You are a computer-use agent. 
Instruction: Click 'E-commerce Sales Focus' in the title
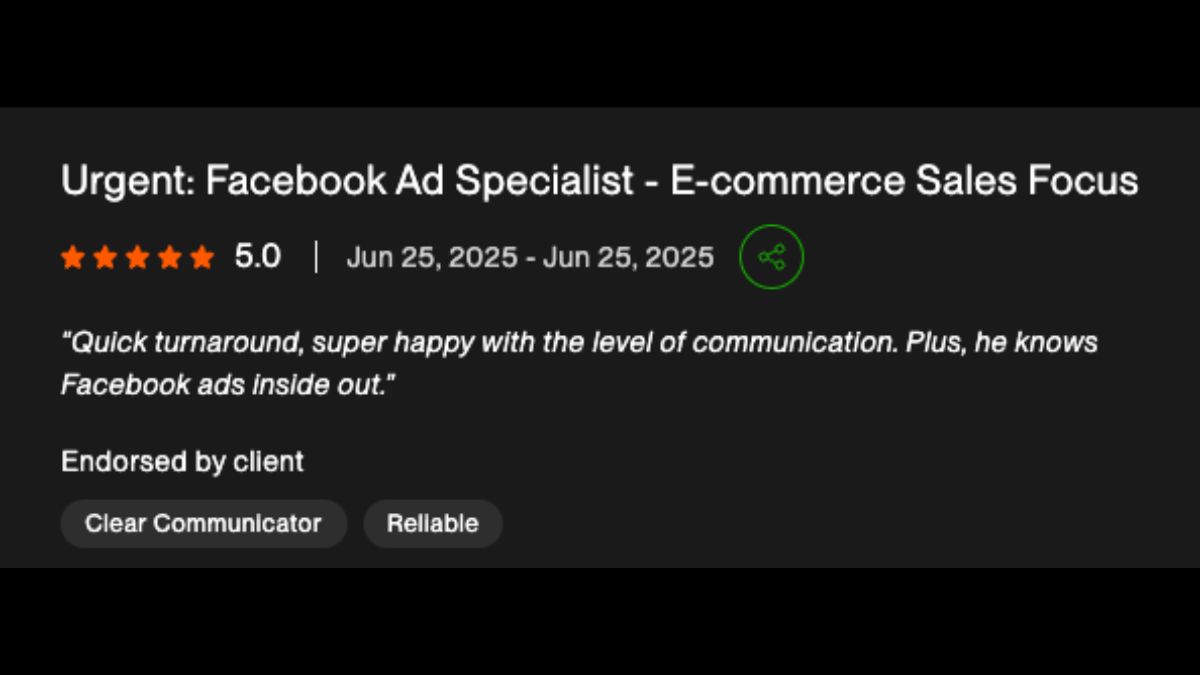904,181
